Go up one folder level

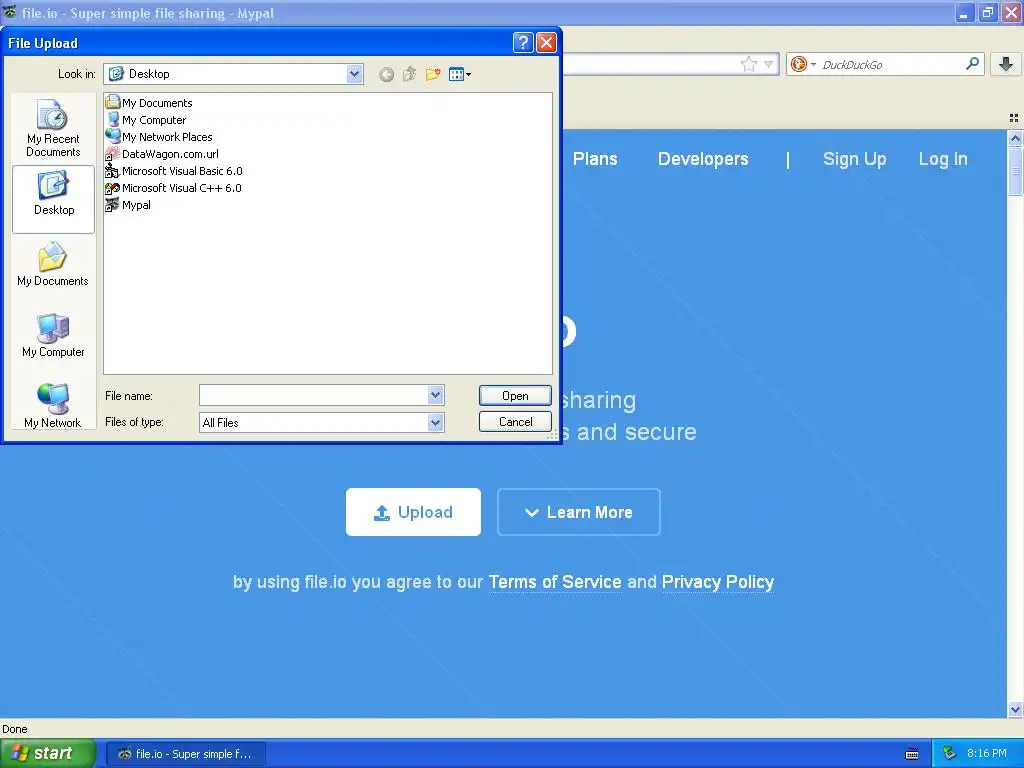coord(409,74)
